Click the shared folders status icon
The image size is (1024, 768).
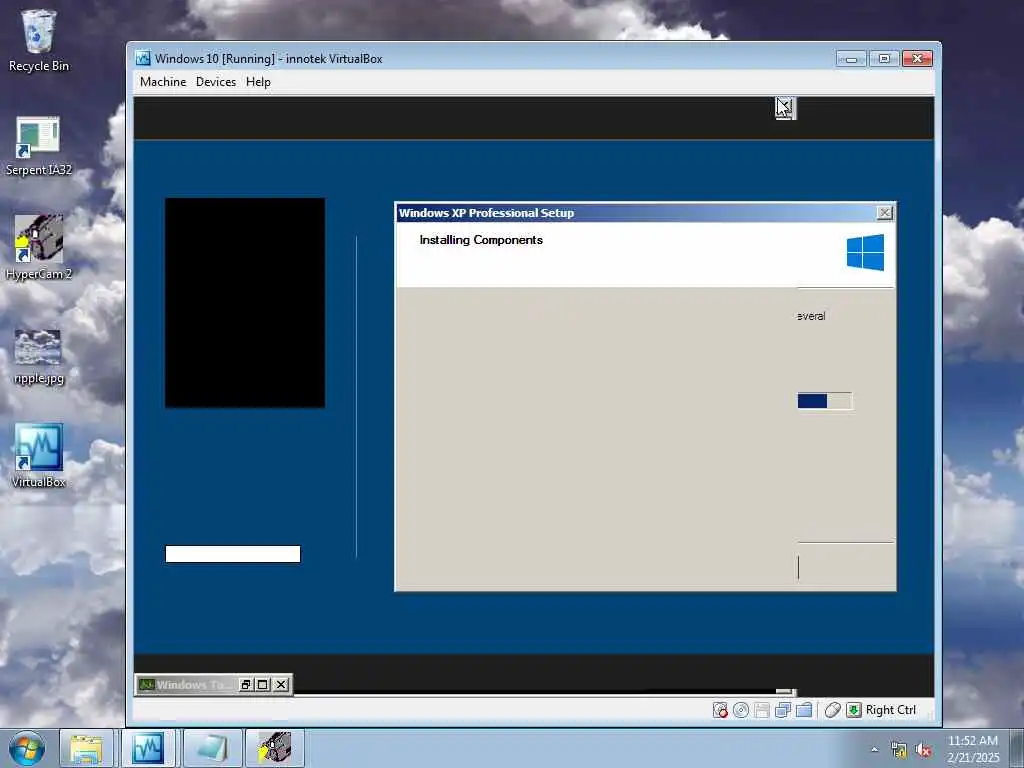pyautogui.click(x=804, y=710)
